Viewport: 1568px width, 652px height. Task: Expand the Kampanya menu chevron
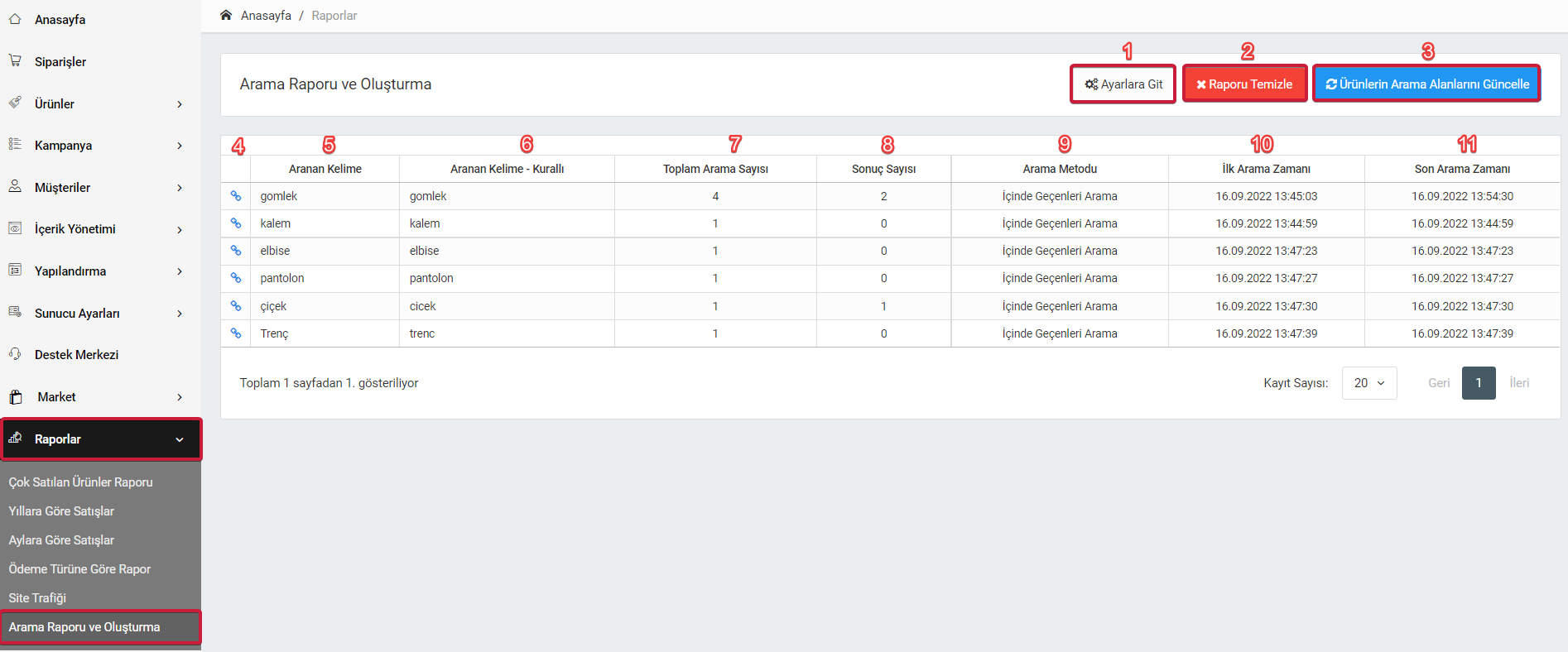click(x=180, y=146)
